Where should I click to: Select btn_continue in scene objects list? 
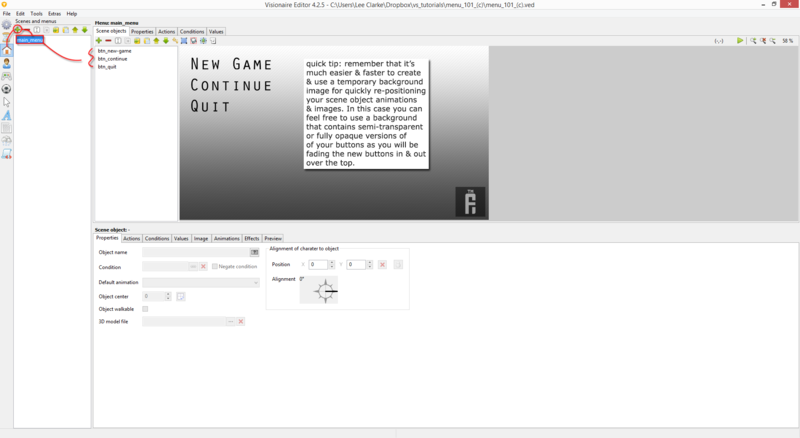point(112,58)
